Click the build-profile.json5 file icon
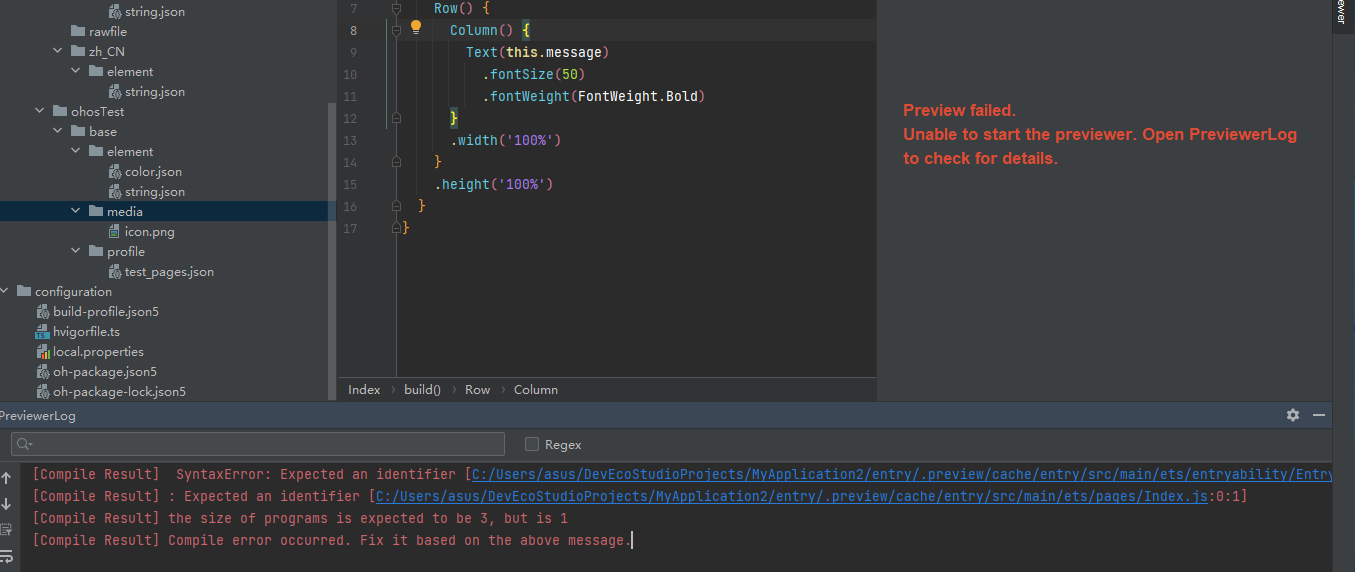Image resolution: width=1355 pixels, height=572 pixels. point(43,311)
